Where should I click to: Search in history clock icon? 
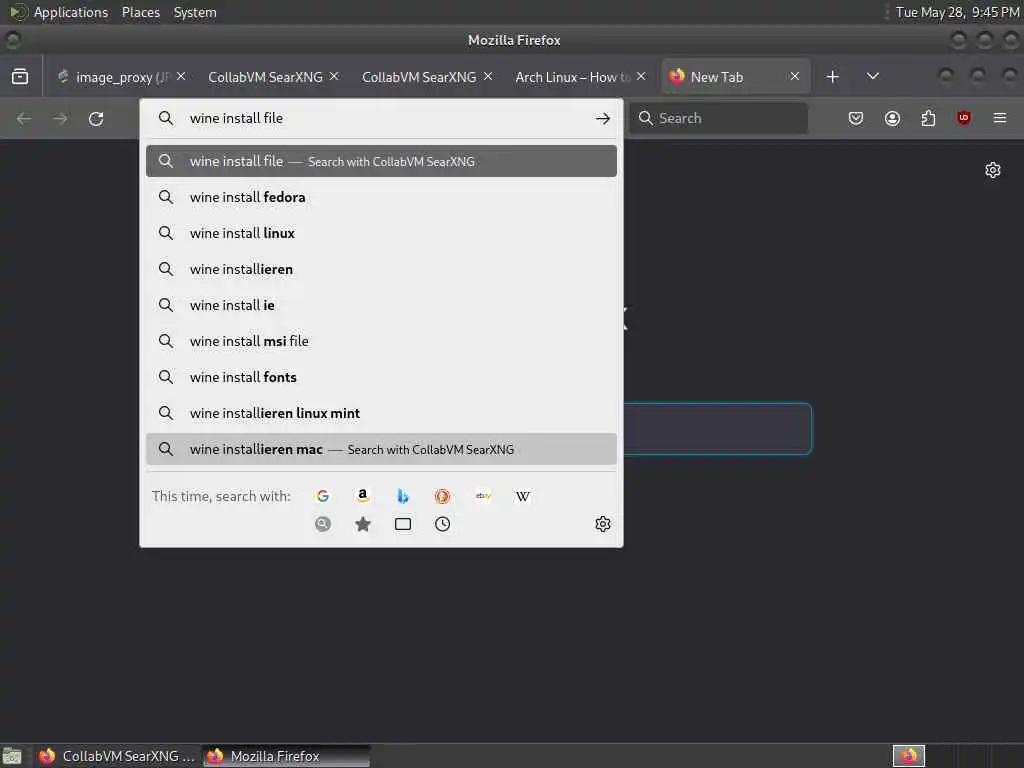coord(442,524)
